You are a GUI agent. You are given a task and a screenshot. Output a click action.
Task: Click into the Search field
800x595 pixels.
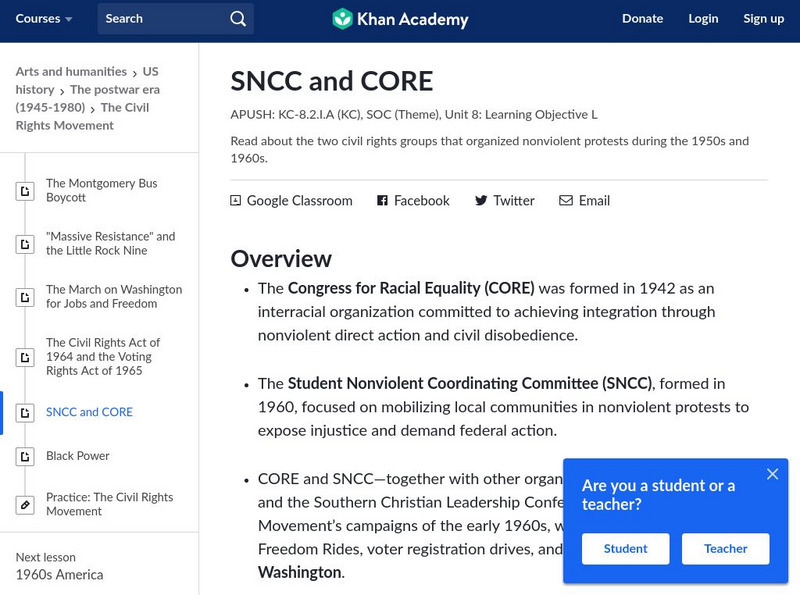160,19
